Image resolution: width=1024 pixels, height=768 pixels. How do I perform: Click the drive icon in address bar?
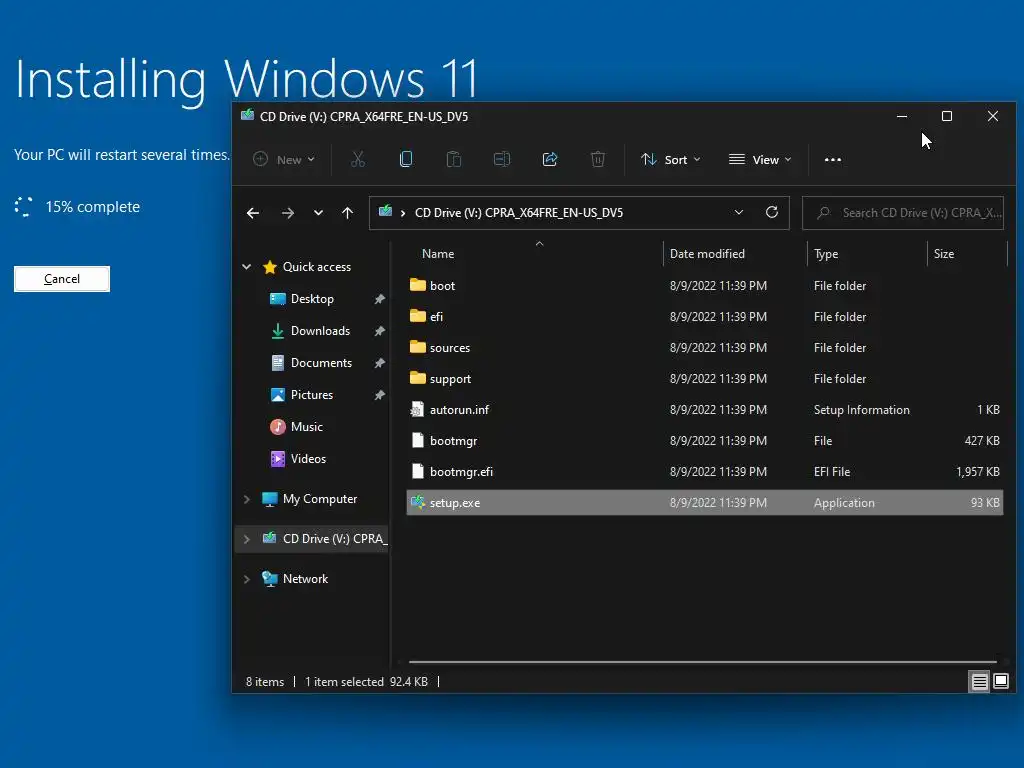(385, 211)
